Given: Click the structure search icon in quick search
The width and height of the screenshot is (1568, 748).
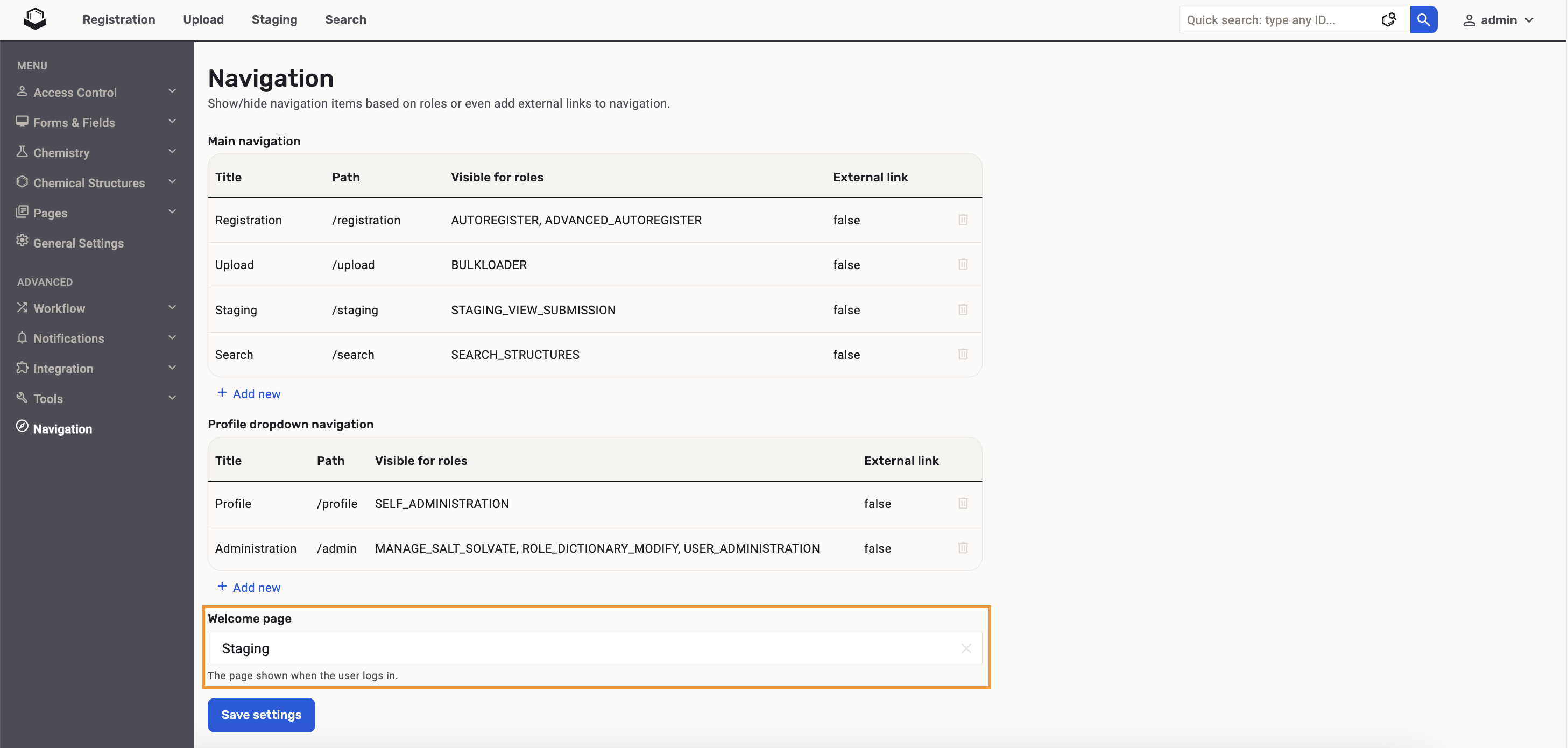Looking at the screenshot, I should (x=1388, y=19).
